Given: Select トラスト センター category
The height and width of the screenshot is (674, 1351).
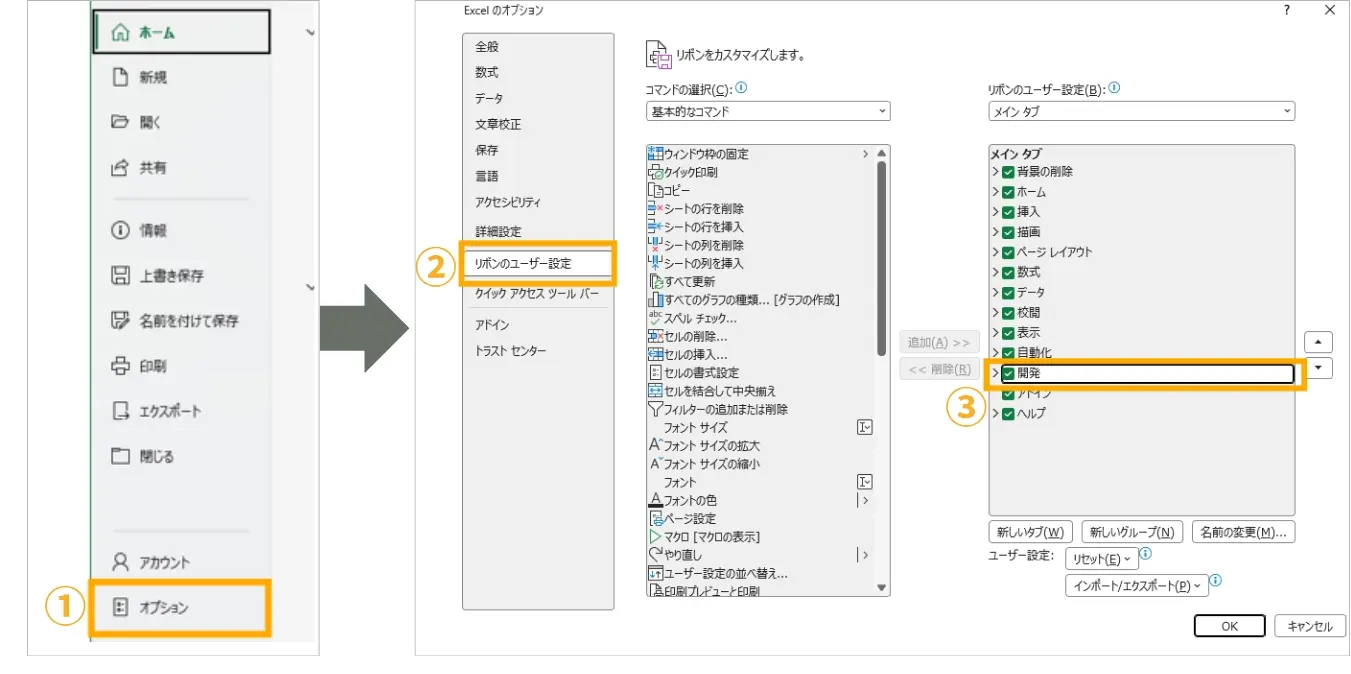Looking at the screenshot, I should (x=511, y=351).
